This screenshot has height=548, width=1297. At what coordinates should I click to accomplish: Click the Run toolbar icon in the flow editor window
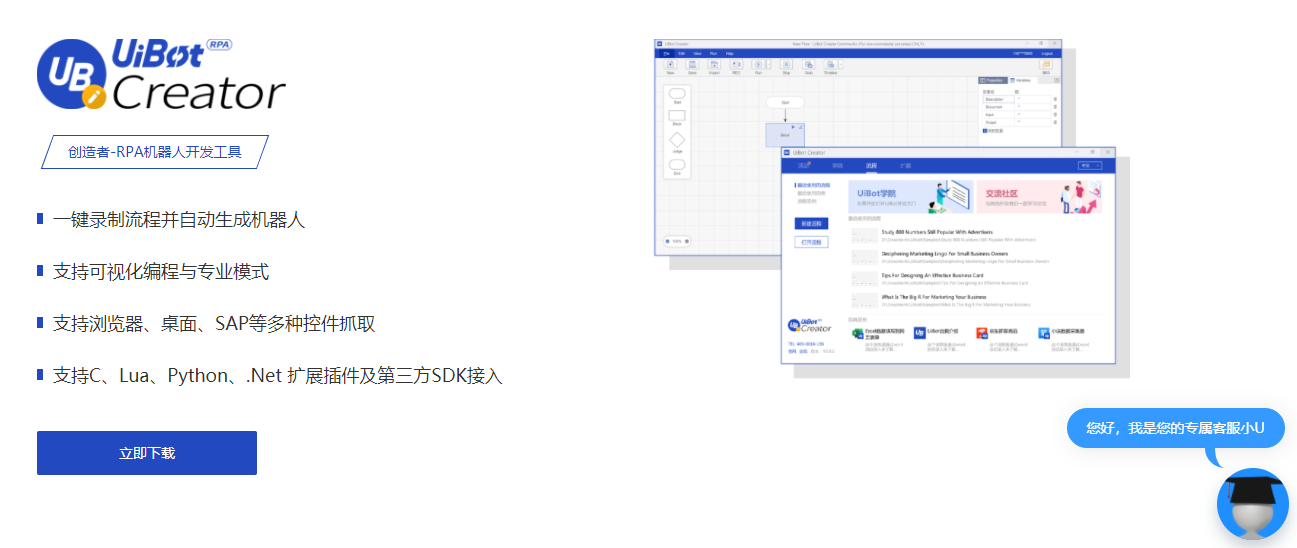(758, 65)
